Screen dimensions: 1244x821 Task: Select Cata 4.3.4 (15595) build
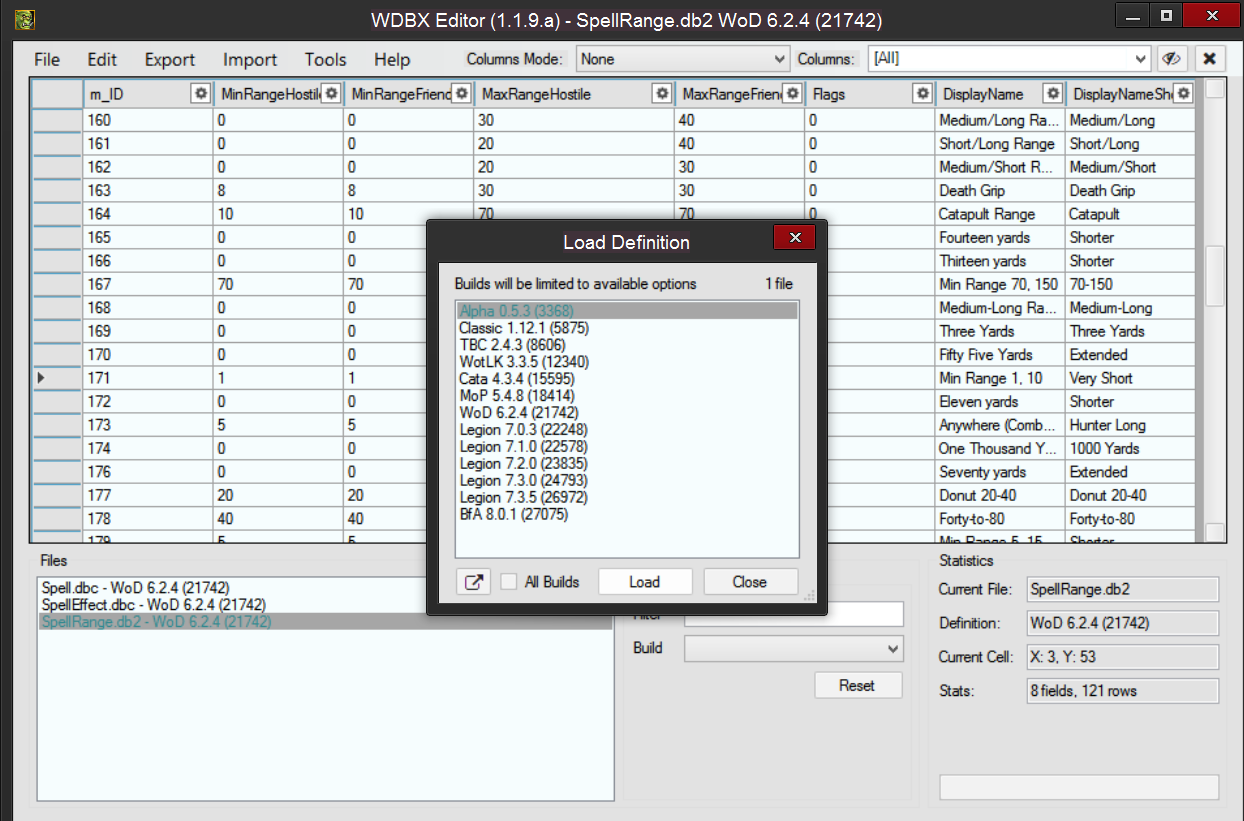pyautogui.click(x=627, y=379)
